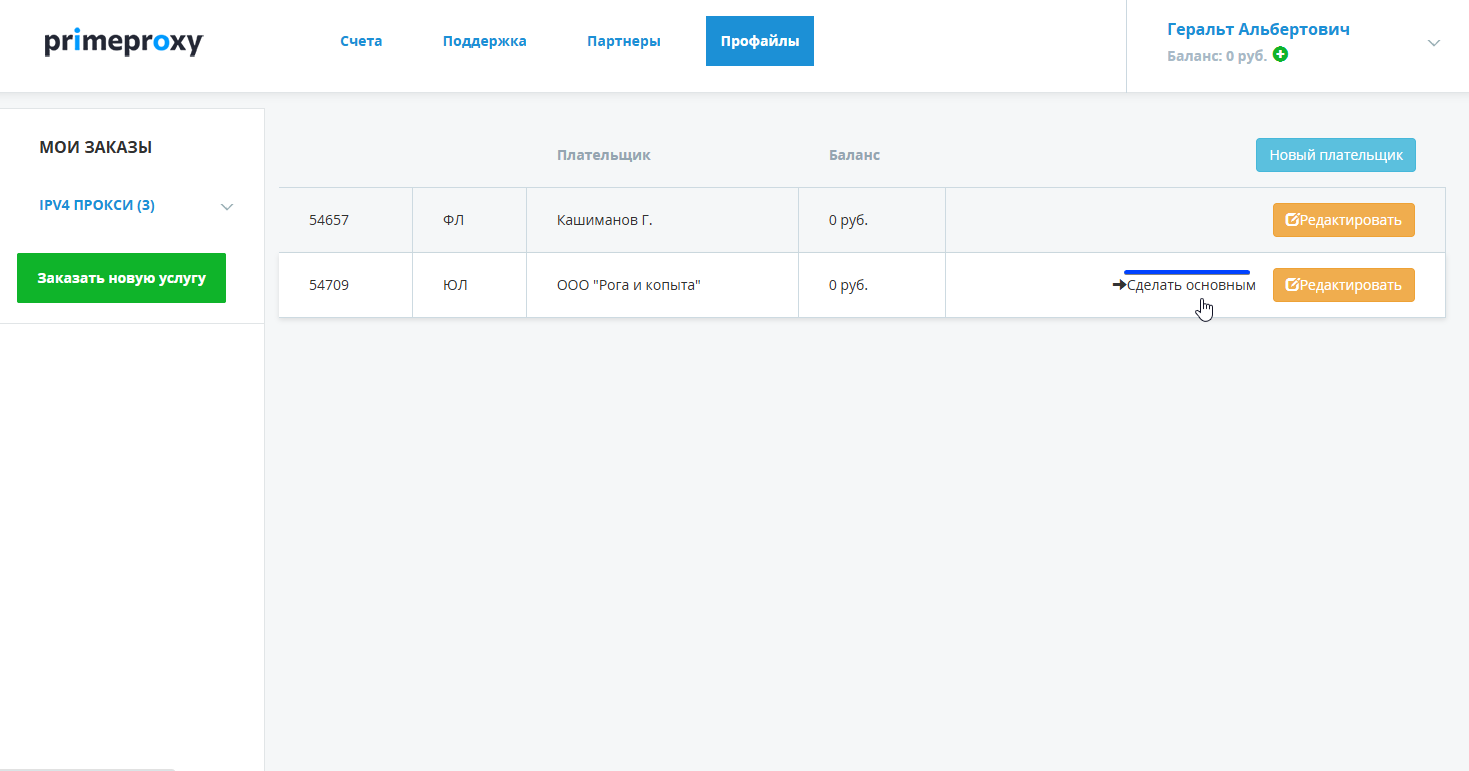Open IPV4 ПРОКСИ (3) orders list
The image size is (1469, 771).
coord(97,205)
